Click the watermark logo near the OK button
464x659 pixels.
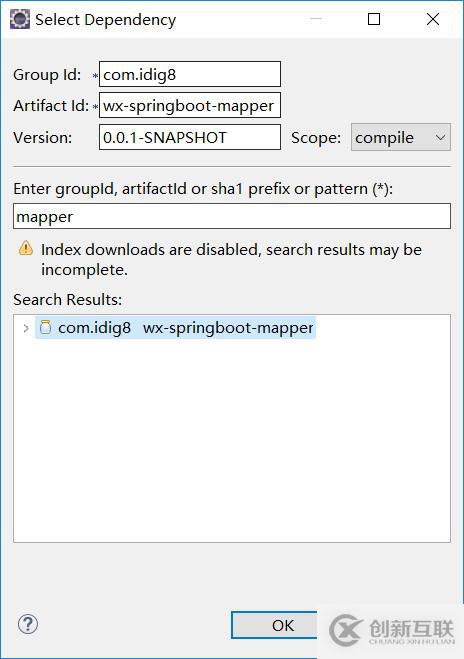click(392, 629)
